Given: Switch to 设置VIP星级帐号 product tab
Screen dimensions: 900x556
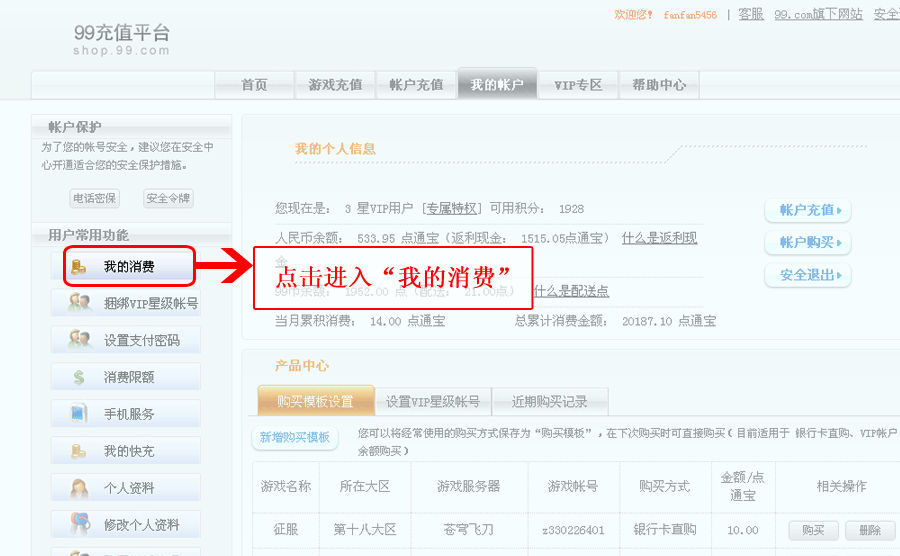Looking at the screenshot, I should pos(433,401).
